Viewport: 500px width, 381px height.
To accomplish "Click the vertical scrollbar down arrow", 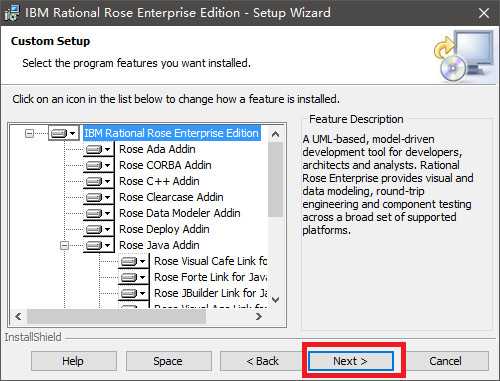I will pos(275,300).
